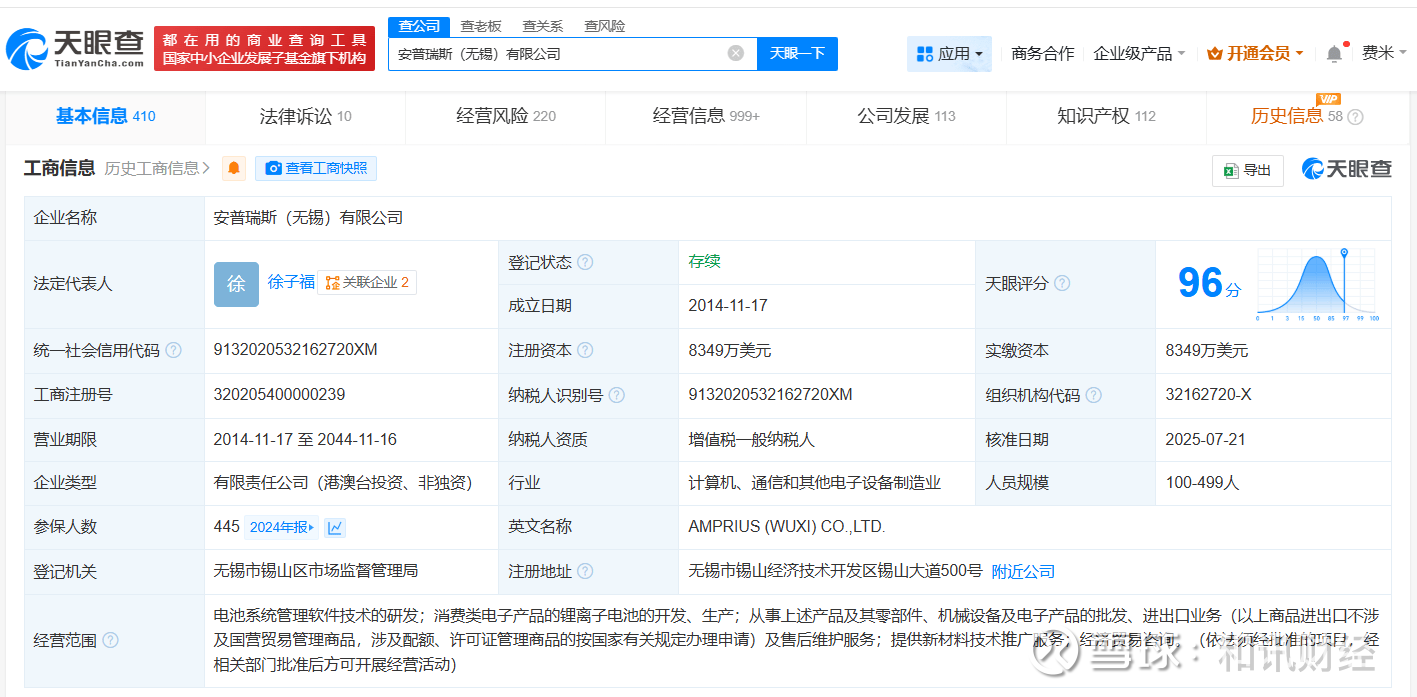Click 无锡市锡山区市场监督管理局 registration authority
This screenshot has width=1417, height=697.
[316, 571]
